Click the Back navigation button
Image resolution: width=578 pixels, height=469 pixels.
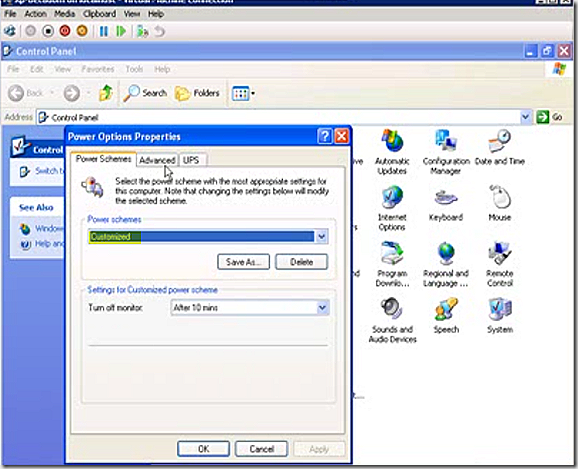coord(26,93)
